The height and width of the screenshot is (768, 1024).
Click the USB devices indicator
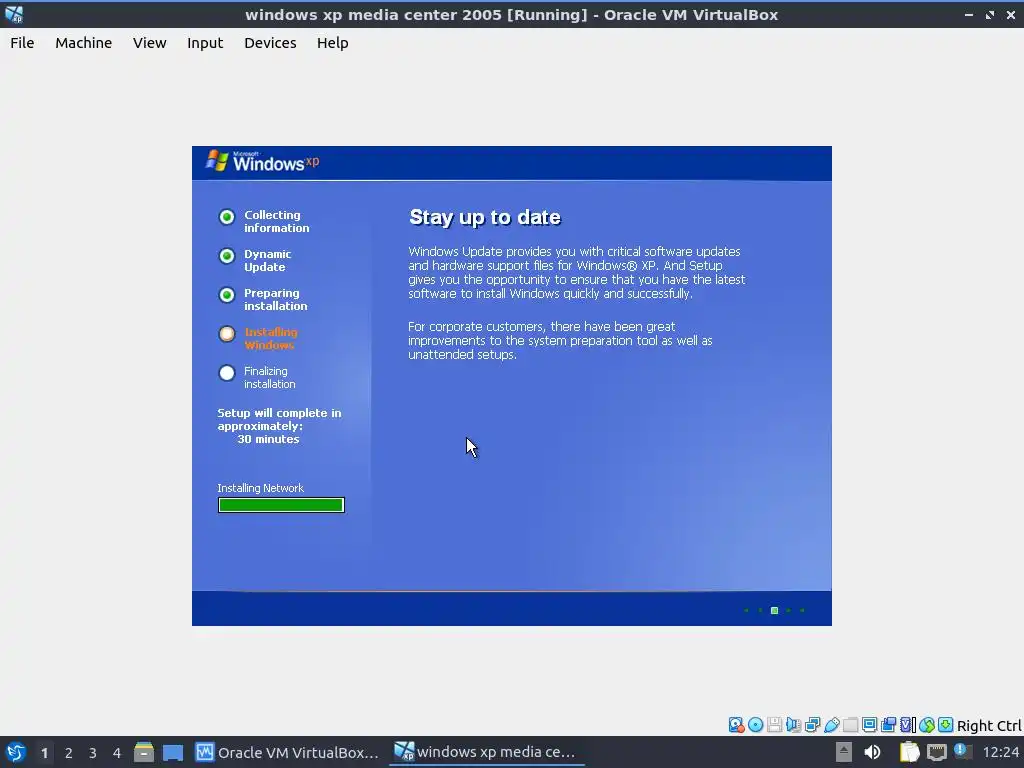[831, 725]
